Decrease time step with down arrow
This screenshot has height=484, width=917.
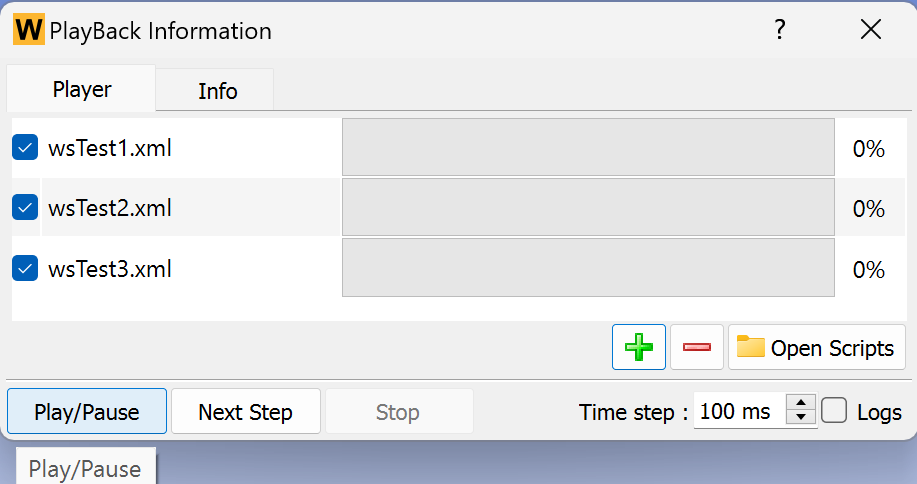pyautogui.click(x=802, y=418)
